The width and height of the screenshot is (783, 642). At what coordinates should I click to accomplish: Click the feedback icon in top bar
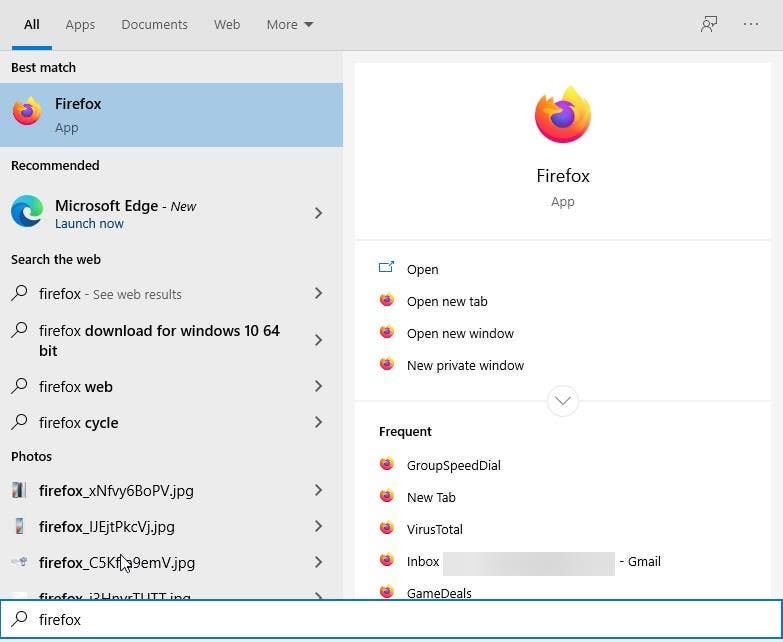pyautogui.click(x=709, y=24)
